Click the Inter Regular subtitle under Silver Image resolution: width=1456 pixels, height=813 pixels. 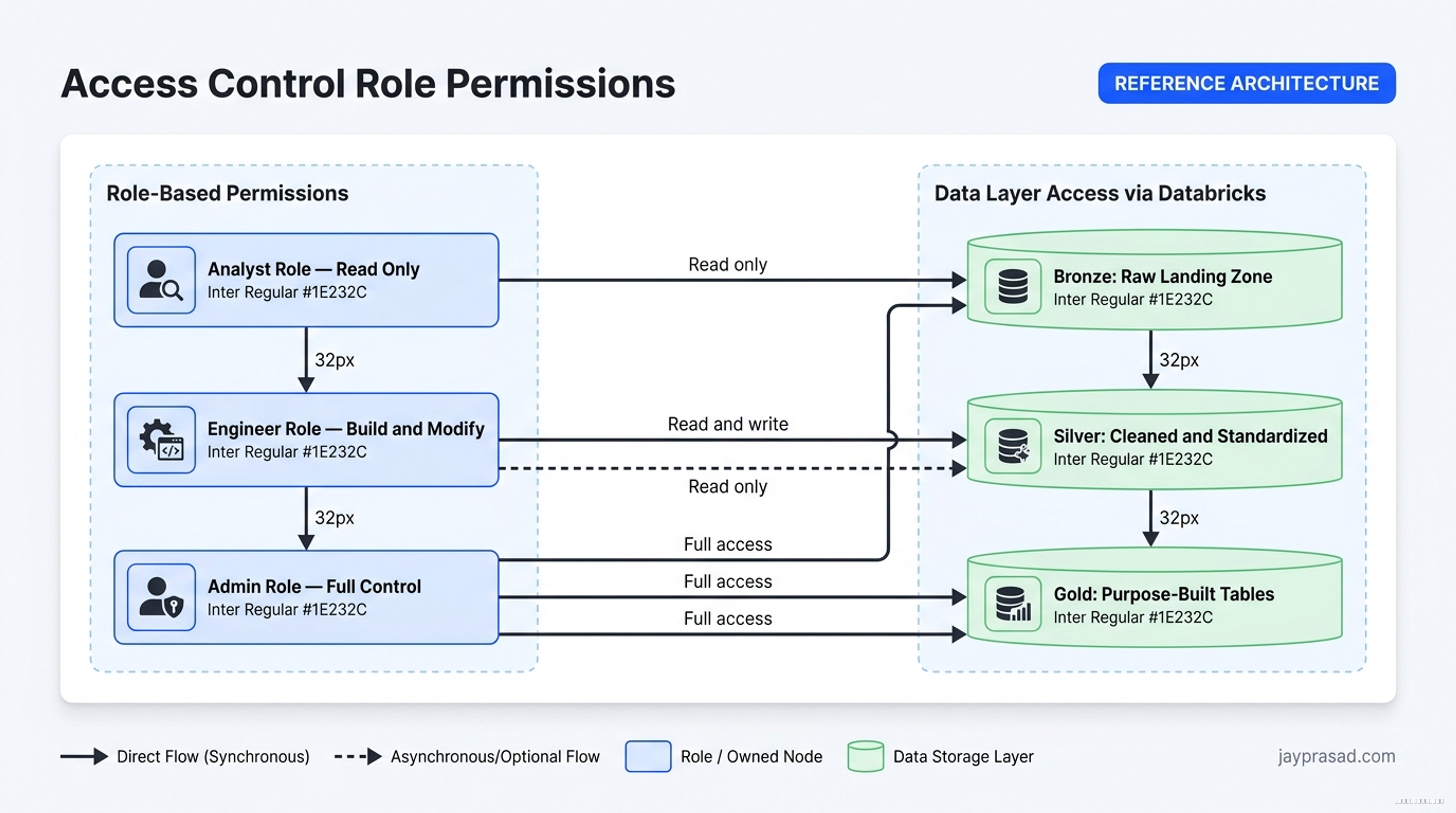pos(1133,459)
